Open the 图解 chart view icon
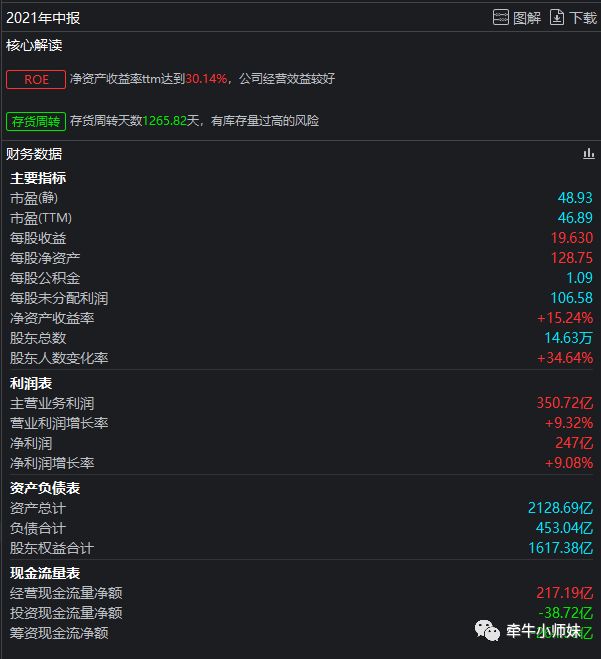 coord(501,18)
